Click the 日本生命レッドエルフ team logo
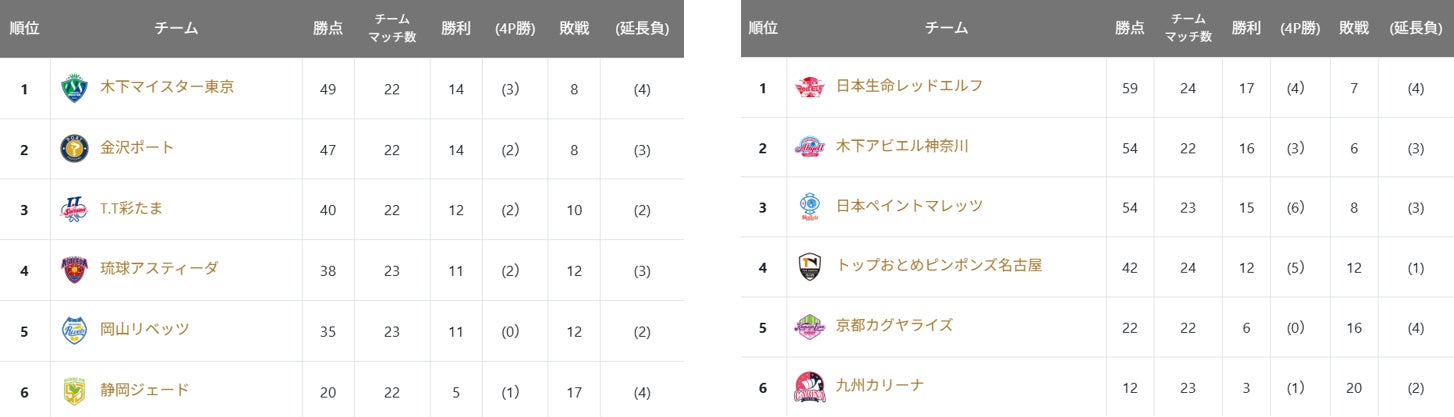Image resolution: width=1454 pixels, height=417 pixels. pos(809,87)
